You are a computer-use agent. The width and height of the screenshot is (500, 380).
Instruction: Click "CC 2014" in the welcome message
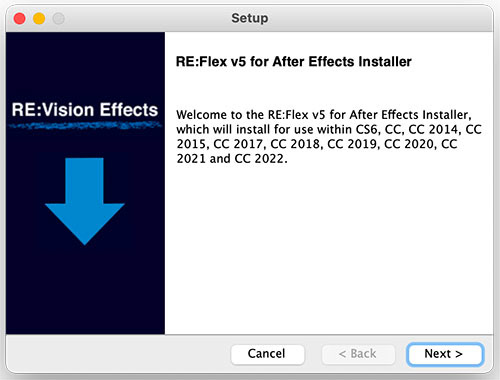(433, 129)
